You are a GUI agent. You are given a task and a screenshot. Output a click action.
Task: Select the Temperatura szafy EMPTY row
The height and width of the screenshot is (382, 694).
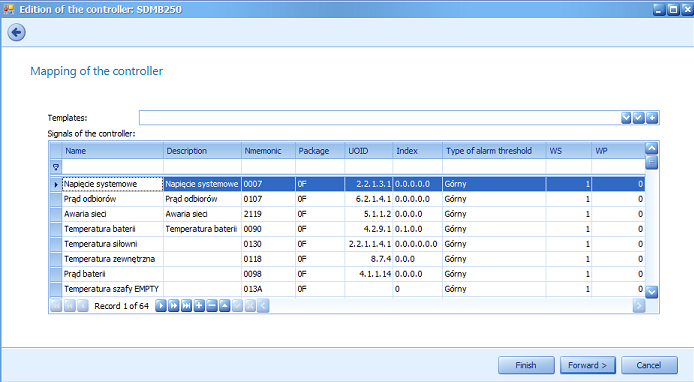347,289
